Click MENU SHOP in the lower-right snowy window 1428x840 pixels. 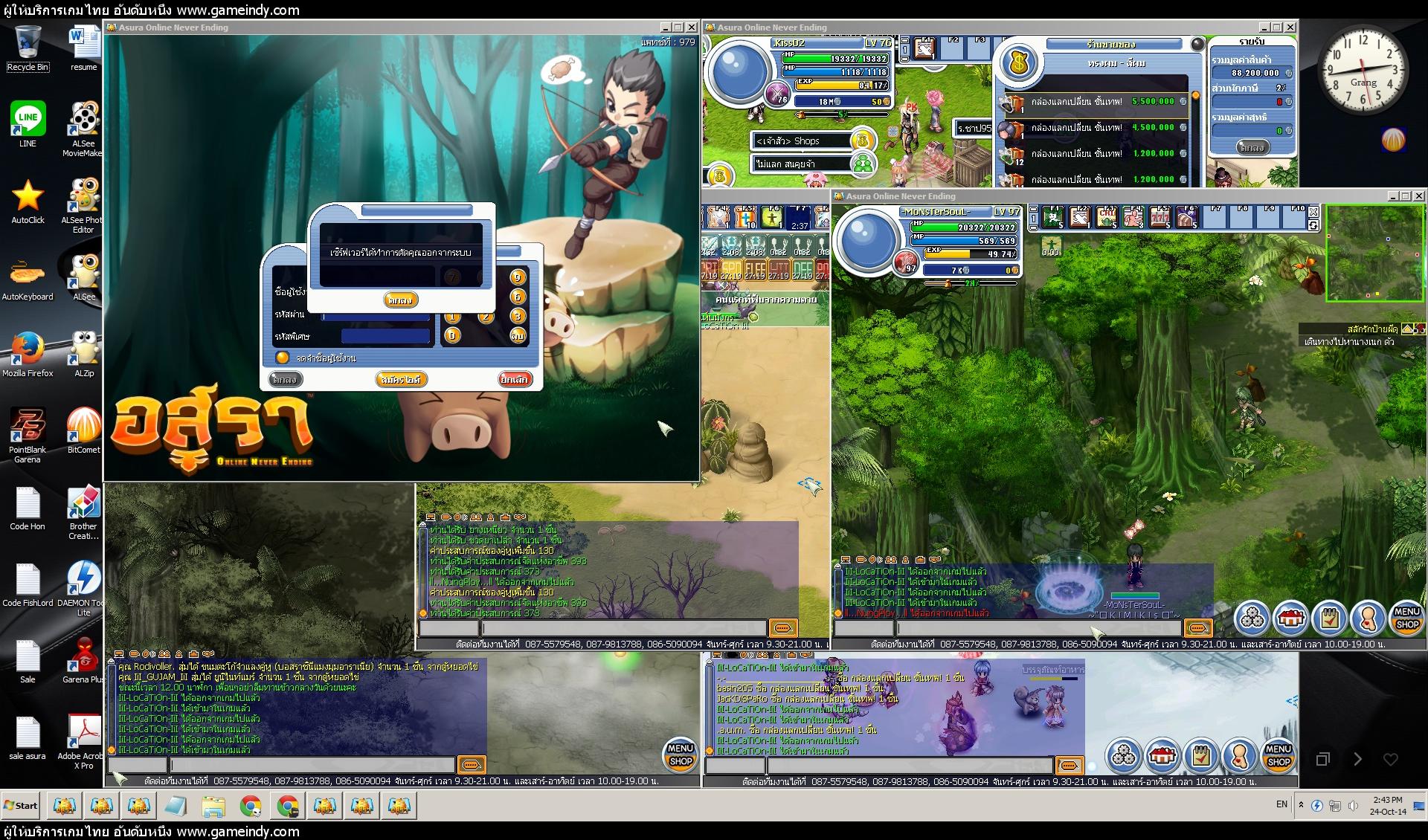[1278, 755]
